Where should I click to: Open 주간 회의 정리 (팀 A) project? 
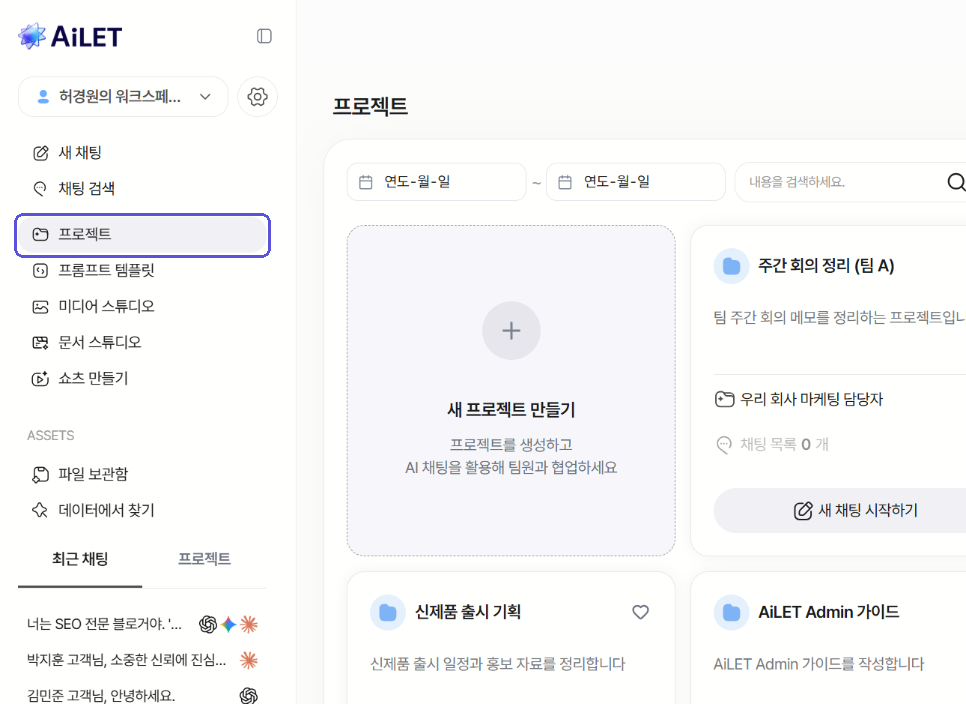[826, 266]
